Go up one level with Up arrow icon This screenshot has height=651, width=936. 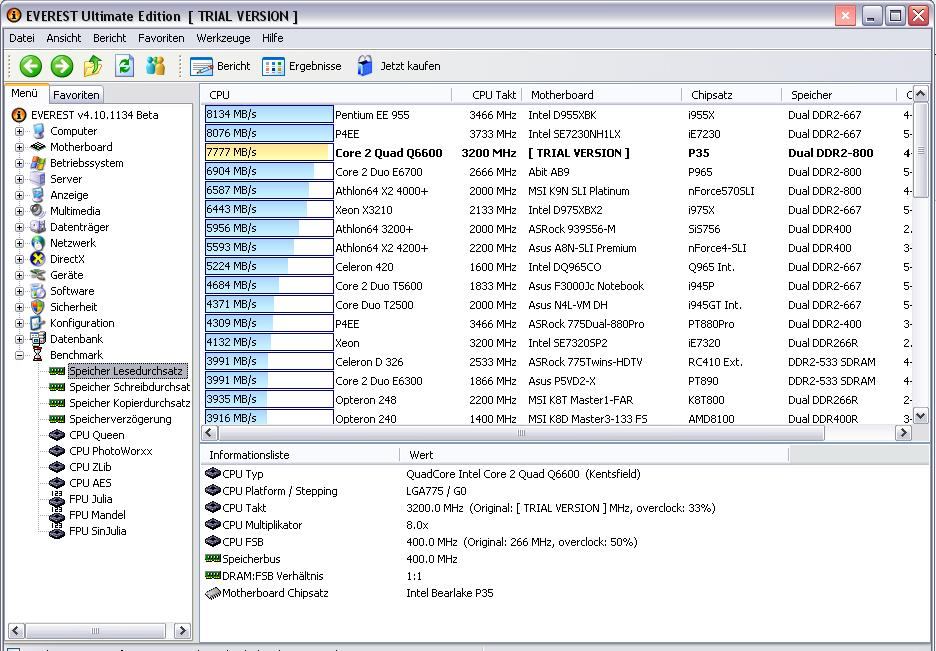coord(93,66)
